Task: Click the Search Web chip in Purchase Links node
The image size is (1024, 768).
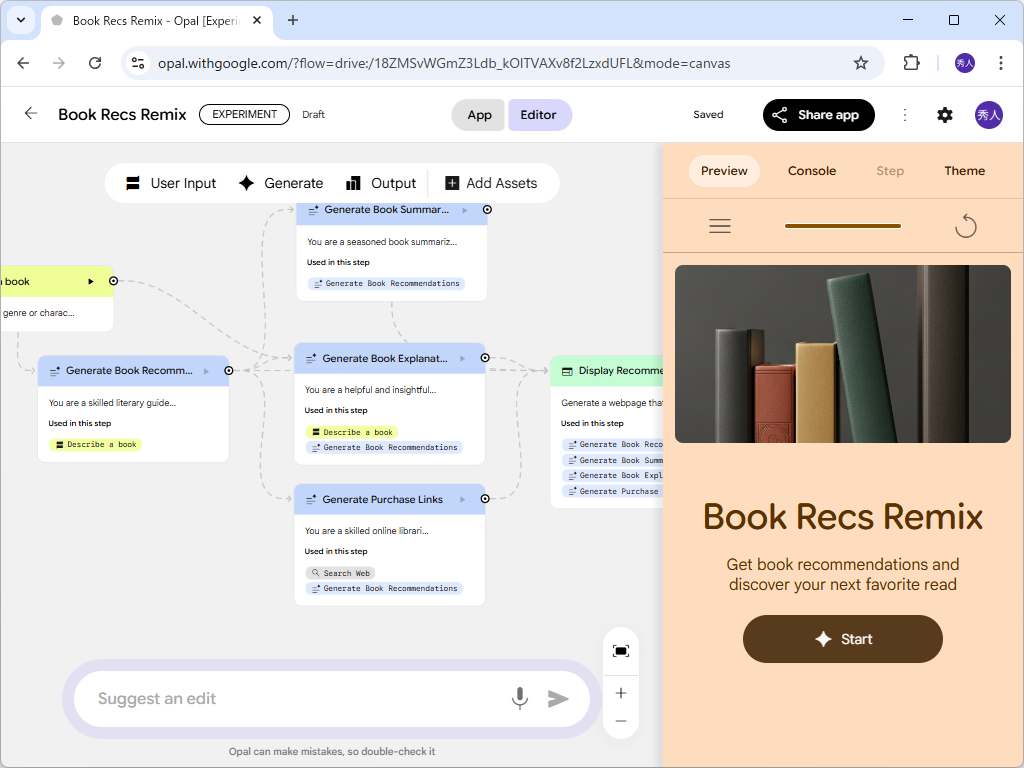Action: click(x=340, y=573)
